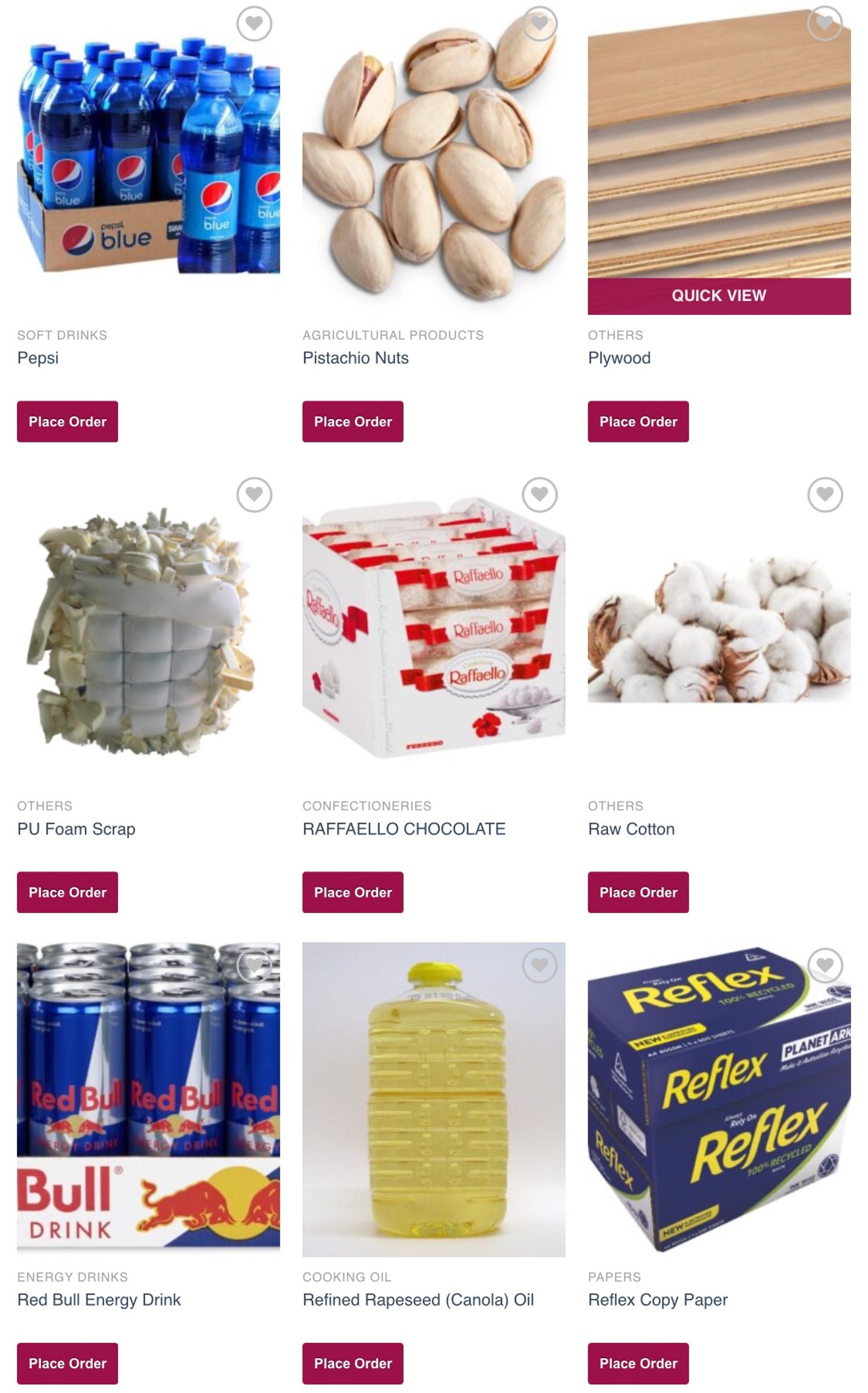Image resolution: width=868 pixels, height=1393 pixels.
Task: Place Order for Pepsi
Action: (68, 422)
